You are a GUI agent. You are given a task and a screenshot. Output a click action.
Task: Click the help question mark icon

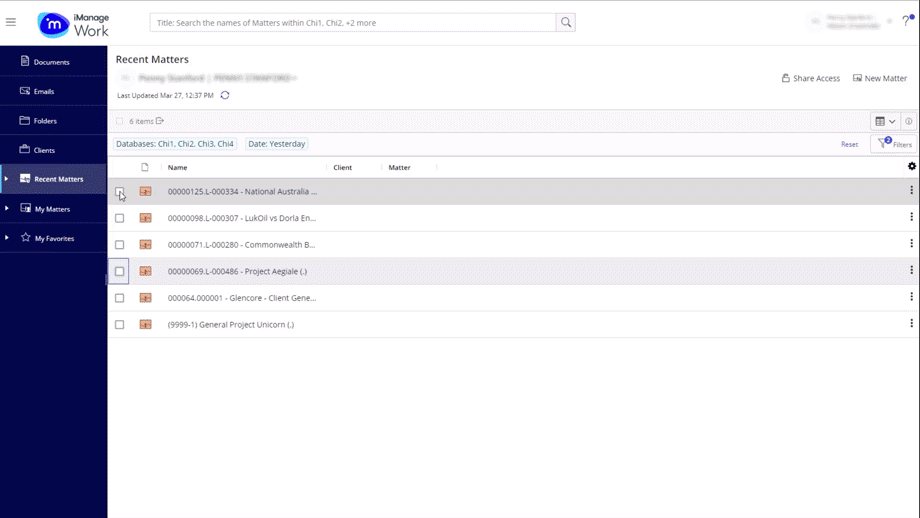[906, 21]
